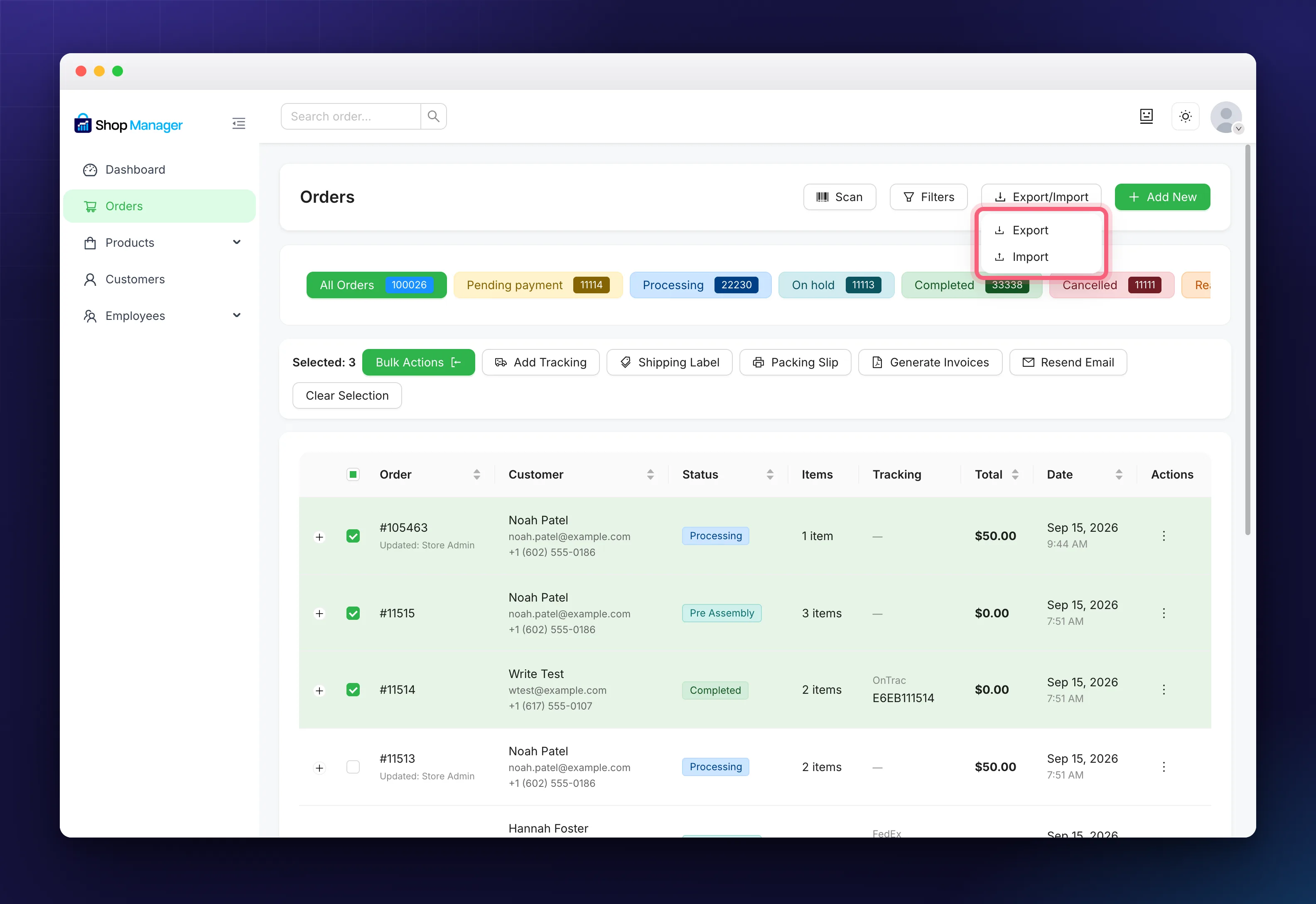This screenshot has width=1316, height=904.
Task: Click wtest@example.com email
Action: tap(557, 690)
